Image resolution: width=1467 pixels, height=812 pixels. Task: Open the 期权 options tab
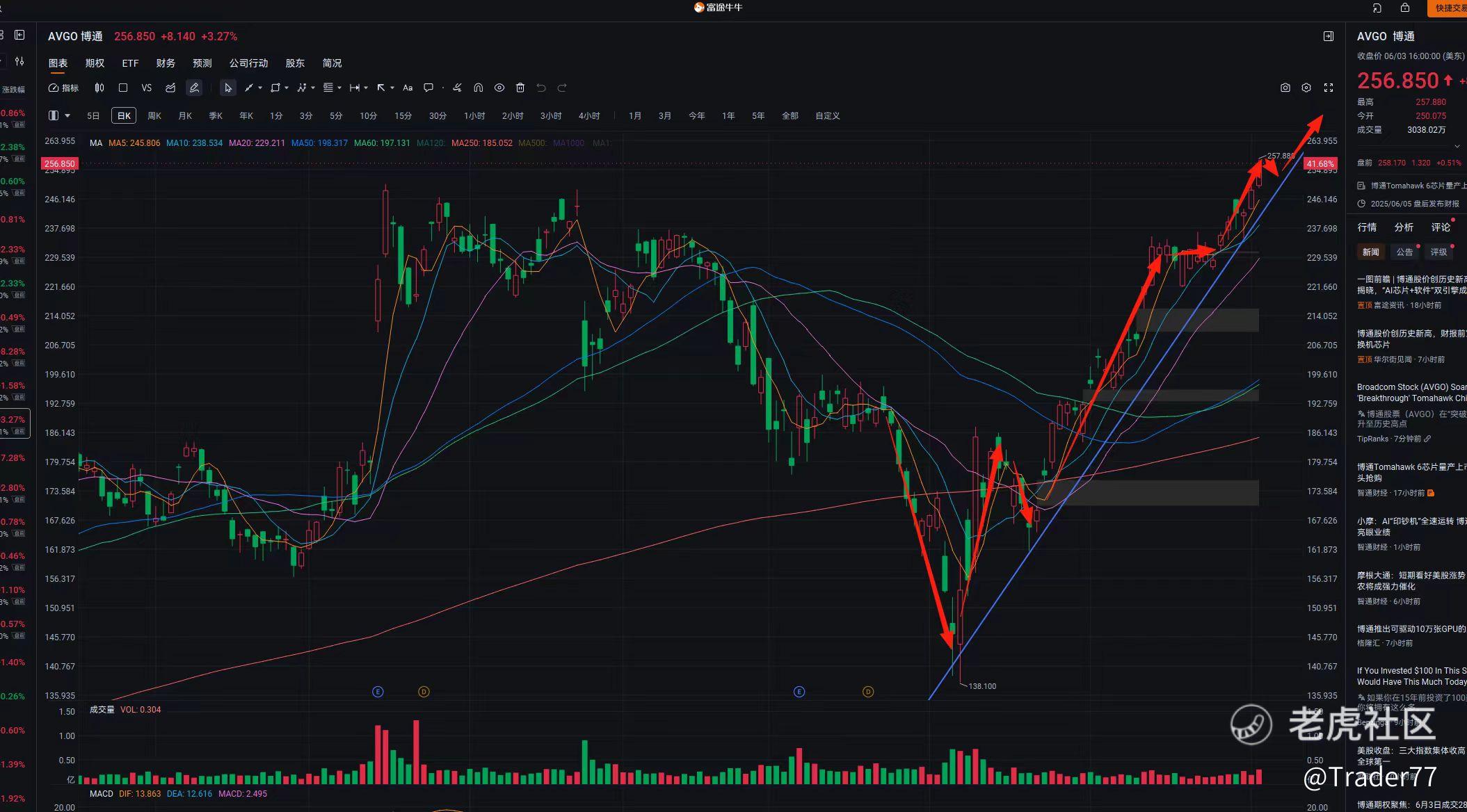[x=95, y=63]
